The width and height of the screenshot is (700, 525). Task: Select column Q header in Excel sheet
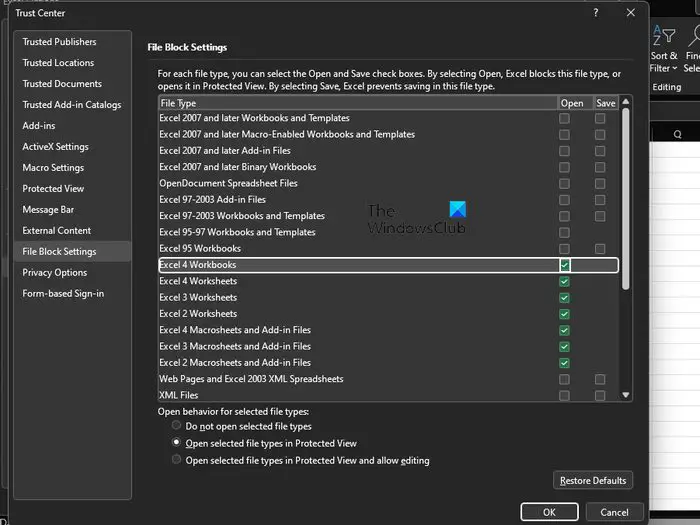pos(677,134)
